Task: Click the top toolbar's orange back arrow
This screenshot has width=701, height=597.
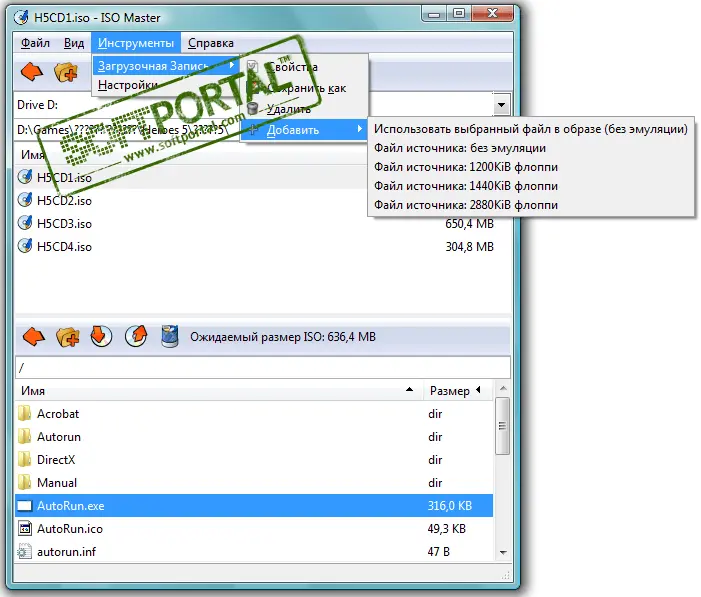Action: tap(33, 72)
